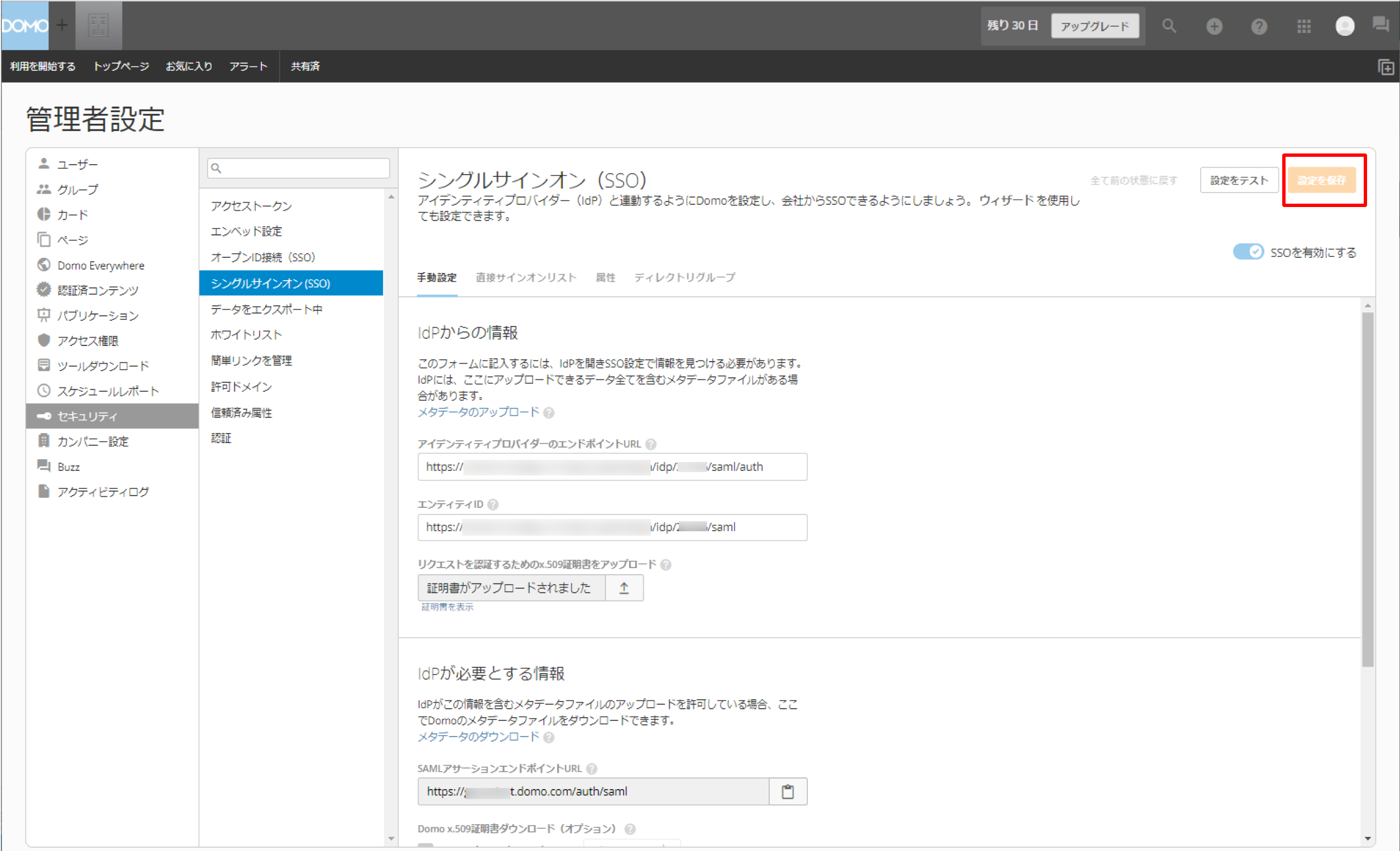The image size is (1400, 851).
Task: Click the user profile avatar
Action: click(1344, 26)
